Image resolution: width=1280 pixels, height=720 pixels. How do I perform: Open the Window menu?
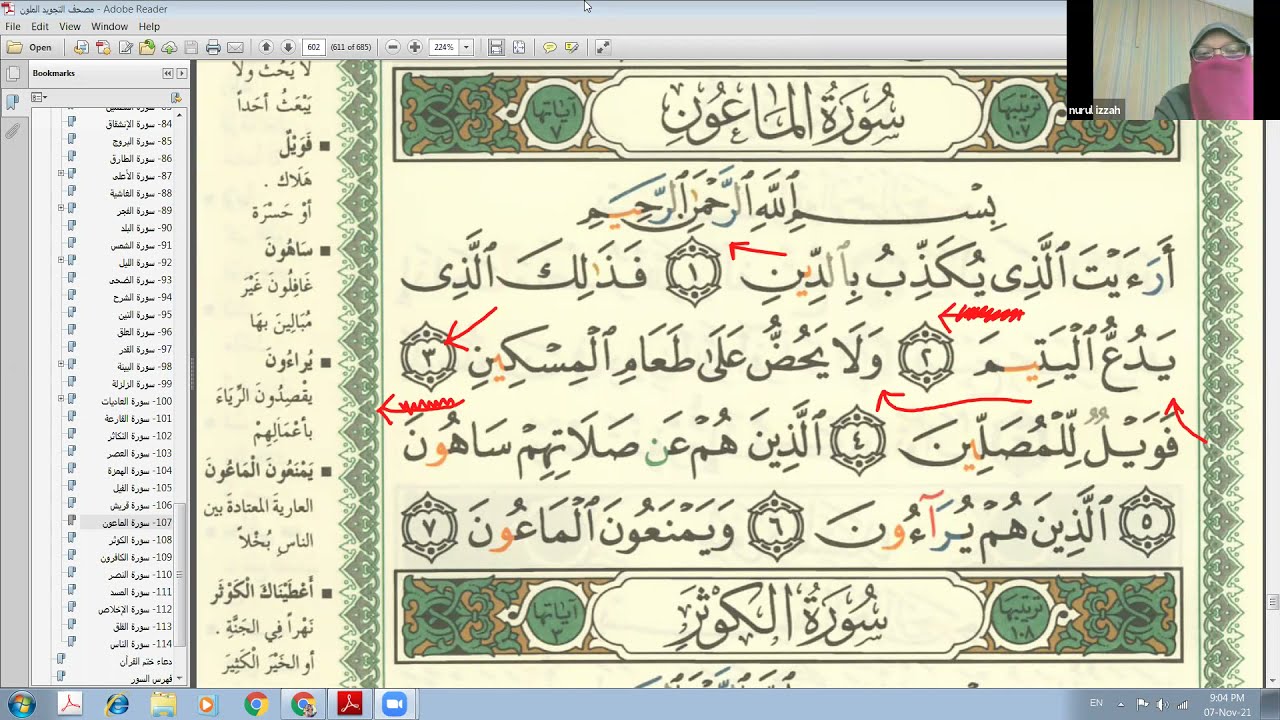click(110, 26)
